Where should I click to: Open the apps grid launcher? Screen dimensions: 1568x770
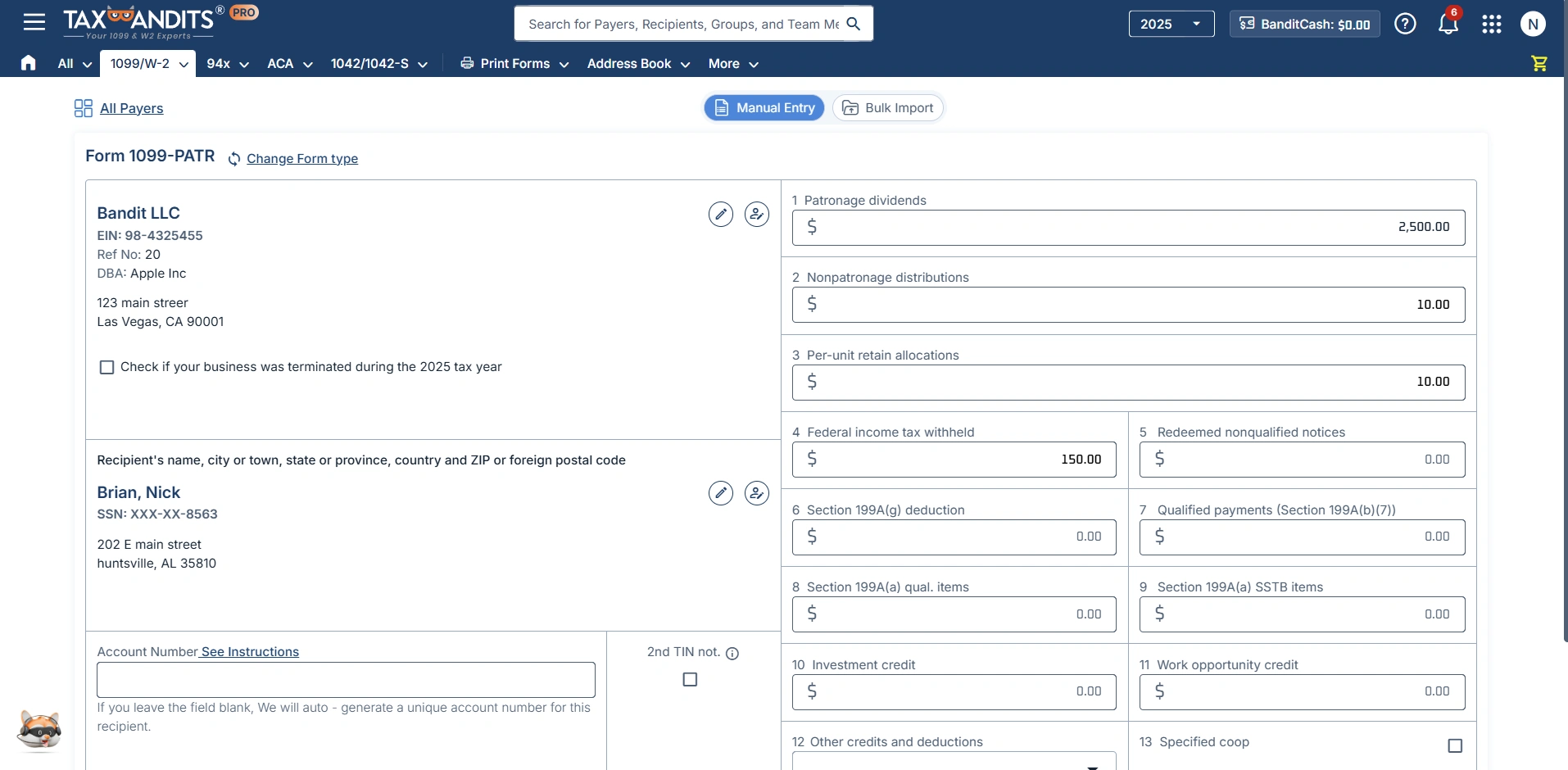pyautogui.click(x=1491, y=24)
